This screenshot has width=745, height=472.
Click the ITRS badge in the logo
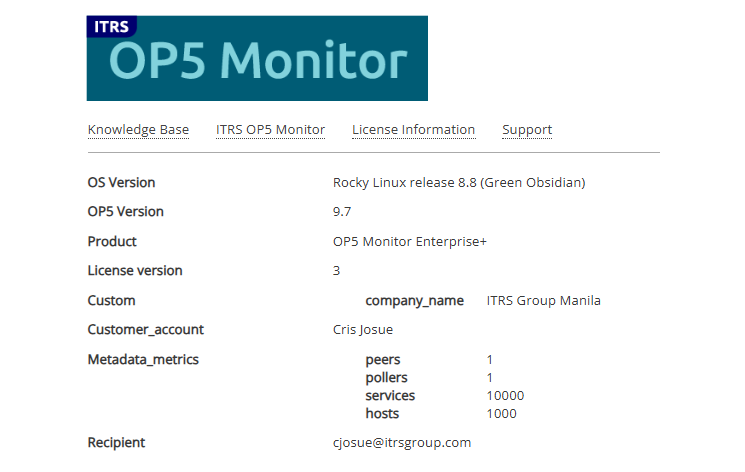(111, 27)
